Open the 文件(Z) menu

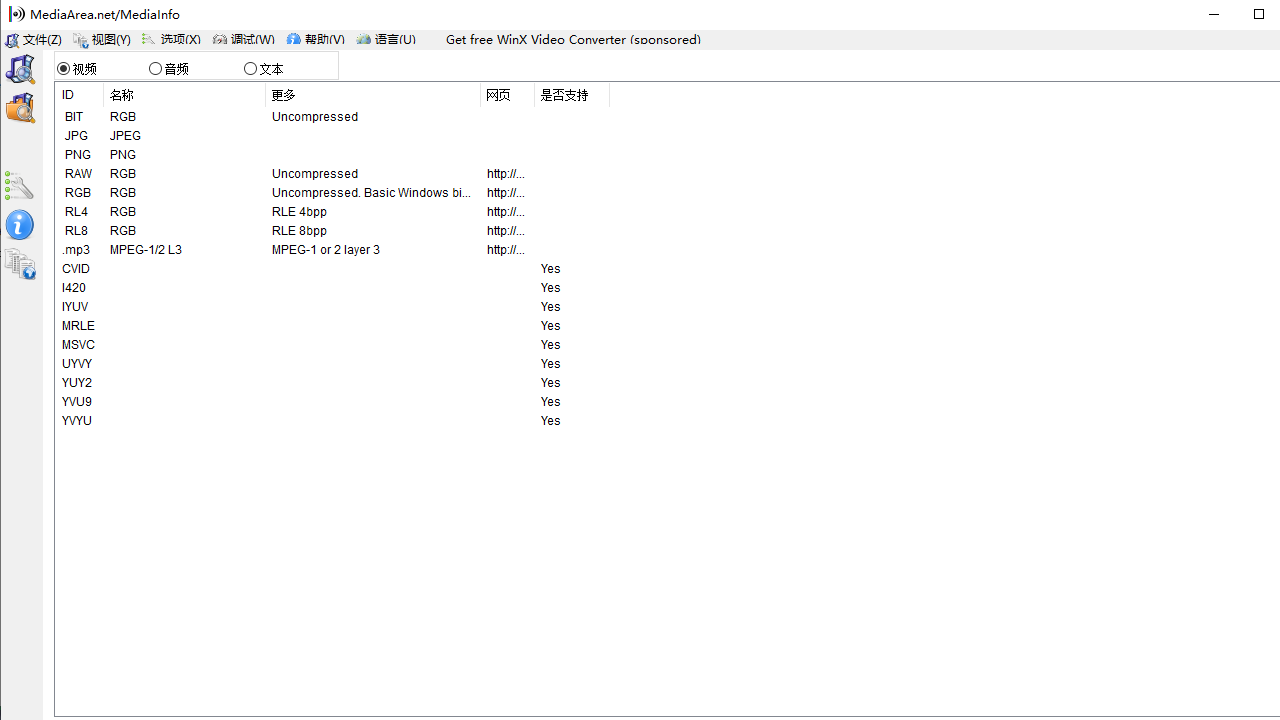[34, 40]
